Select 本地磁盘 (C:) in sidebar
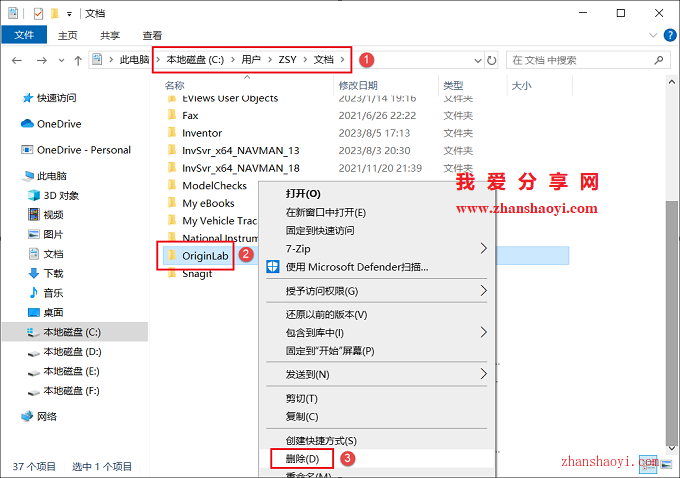The height and width of the screenshot is (478, 680). pyautogui.click(x=72, y=332)
